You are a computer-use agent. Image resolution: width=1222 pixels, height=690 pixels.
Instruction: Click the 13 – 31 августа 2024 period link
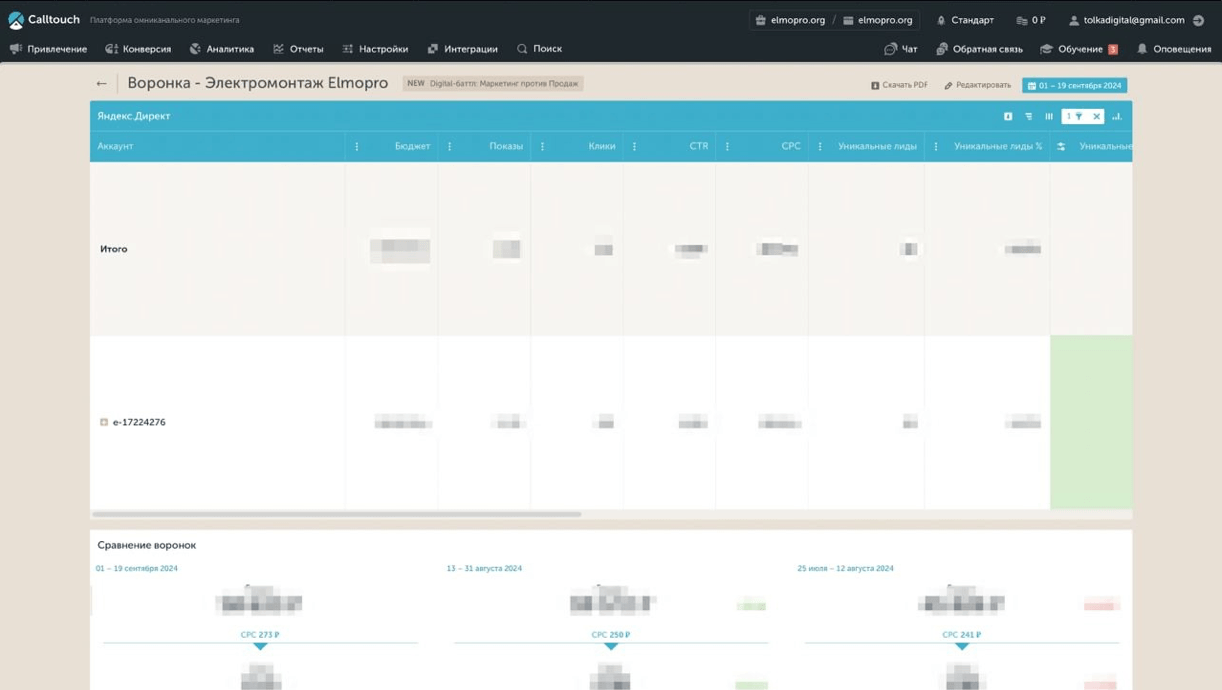coord(484,569)
